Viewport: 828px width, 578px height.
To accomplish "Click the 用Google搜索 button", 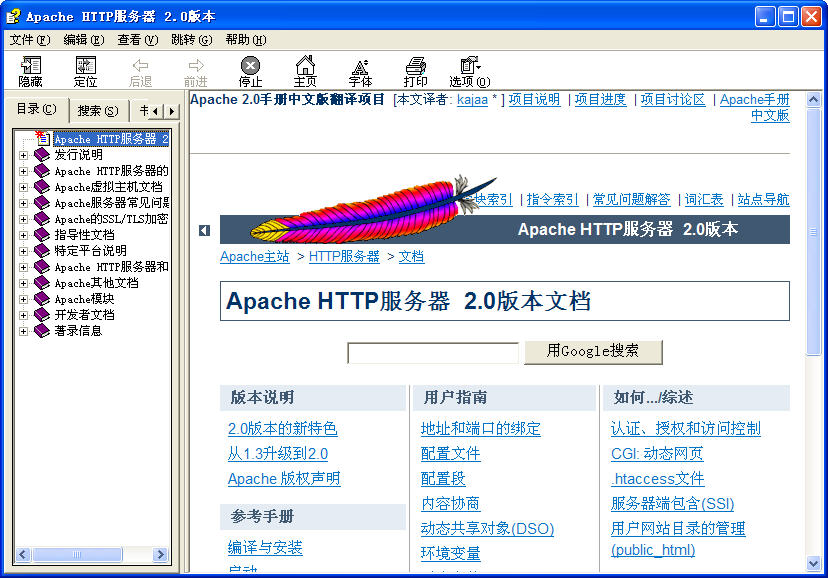I will [x=594, y=352].
